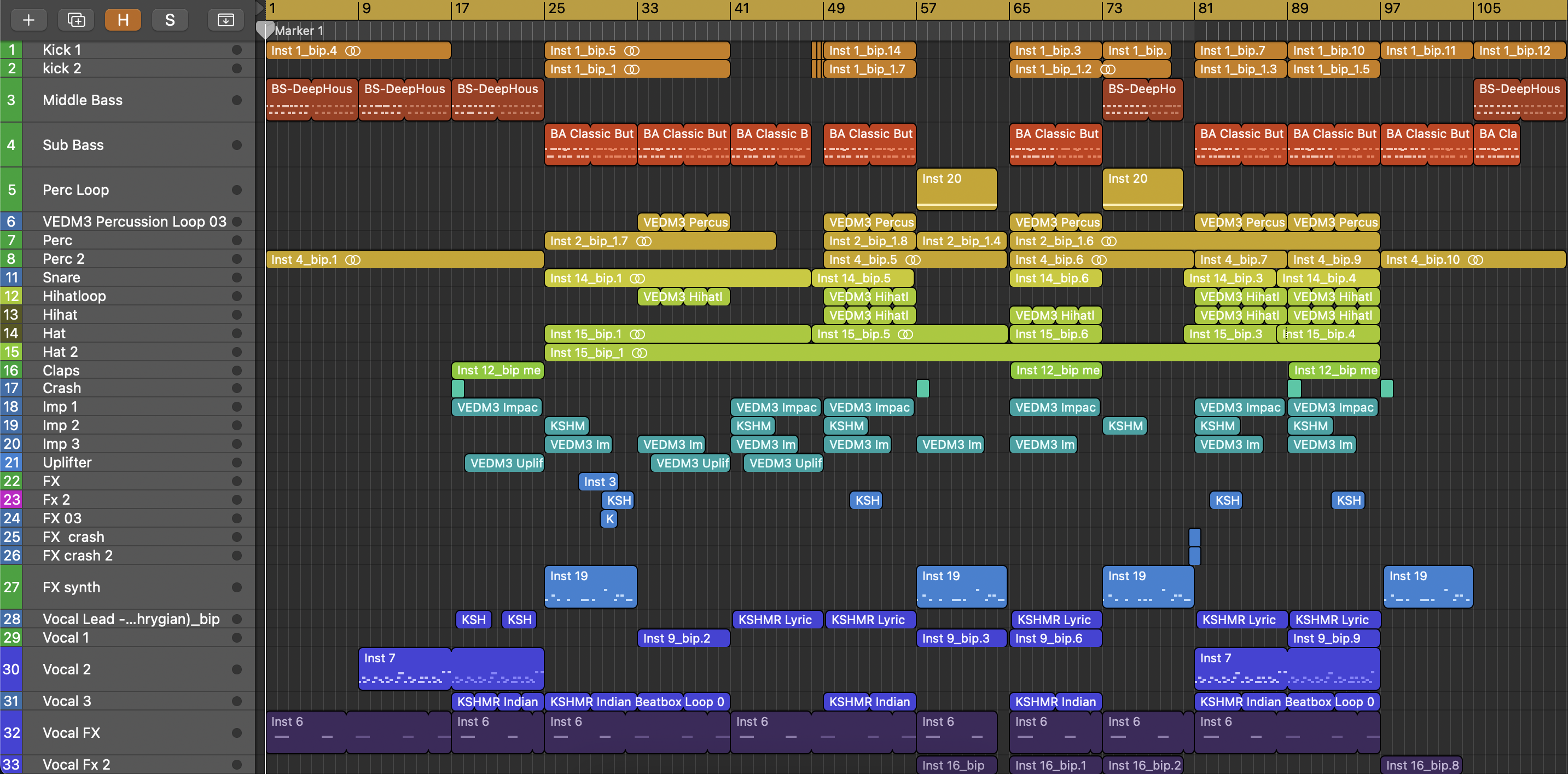
Task: Select the Vocal Lead -...hrygian)_bip track header
Action: [128, 619]
